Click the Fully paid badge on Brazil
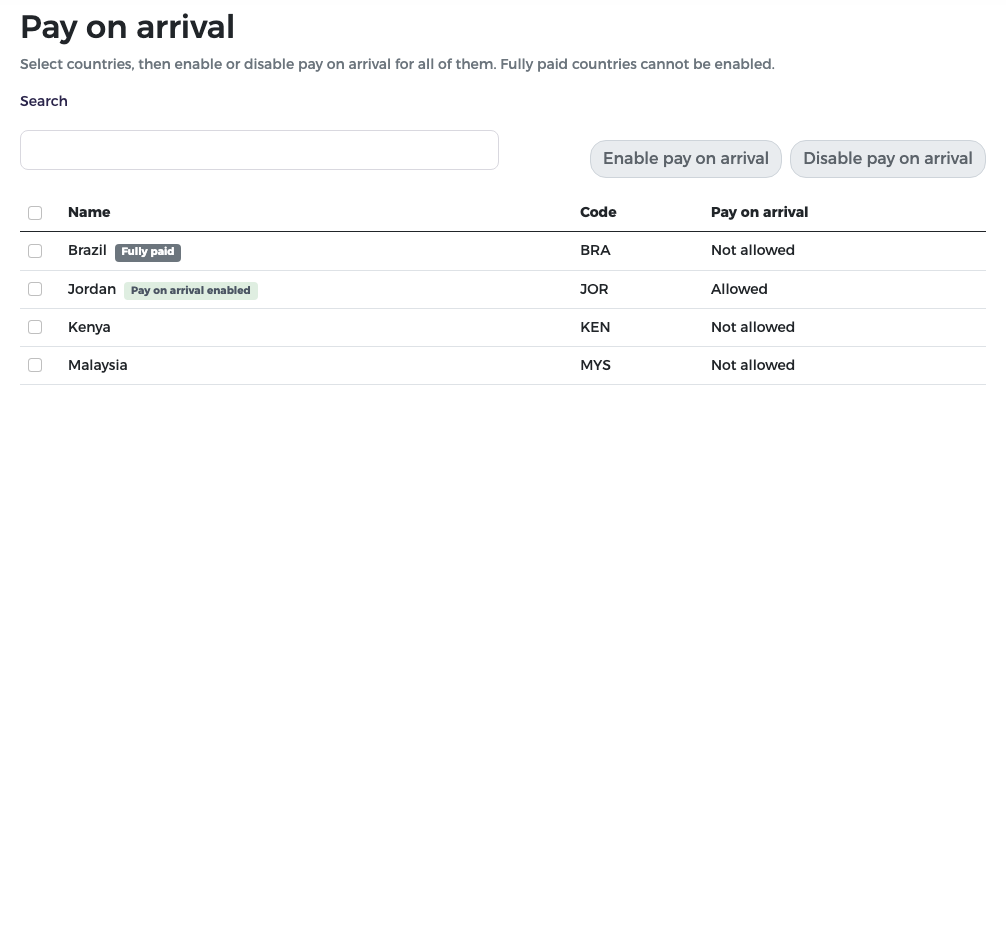 (148, 252)
